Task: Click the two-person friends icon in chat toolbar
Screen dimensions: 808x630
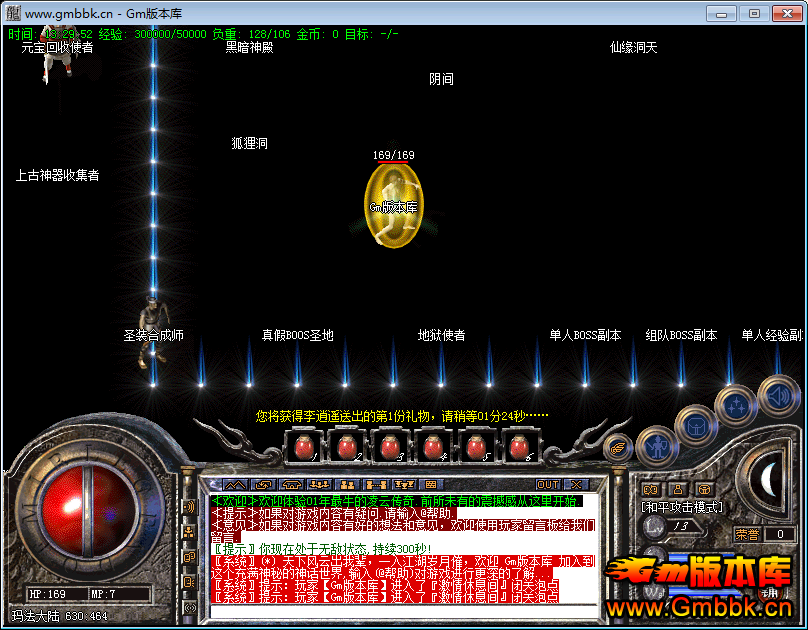Action: click(348, 484)
